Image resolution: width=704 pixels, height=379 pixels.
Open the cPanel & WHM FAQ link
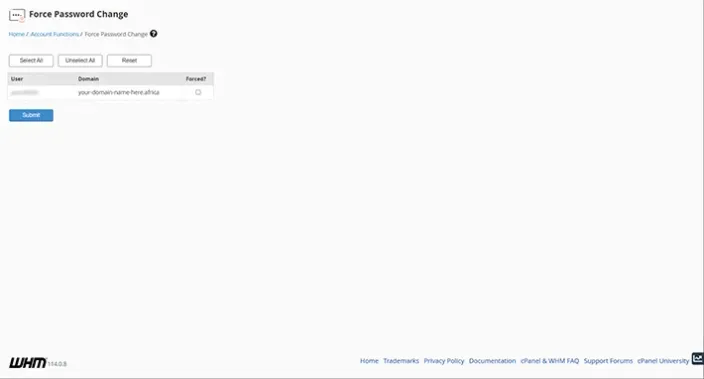click(550, 361)
